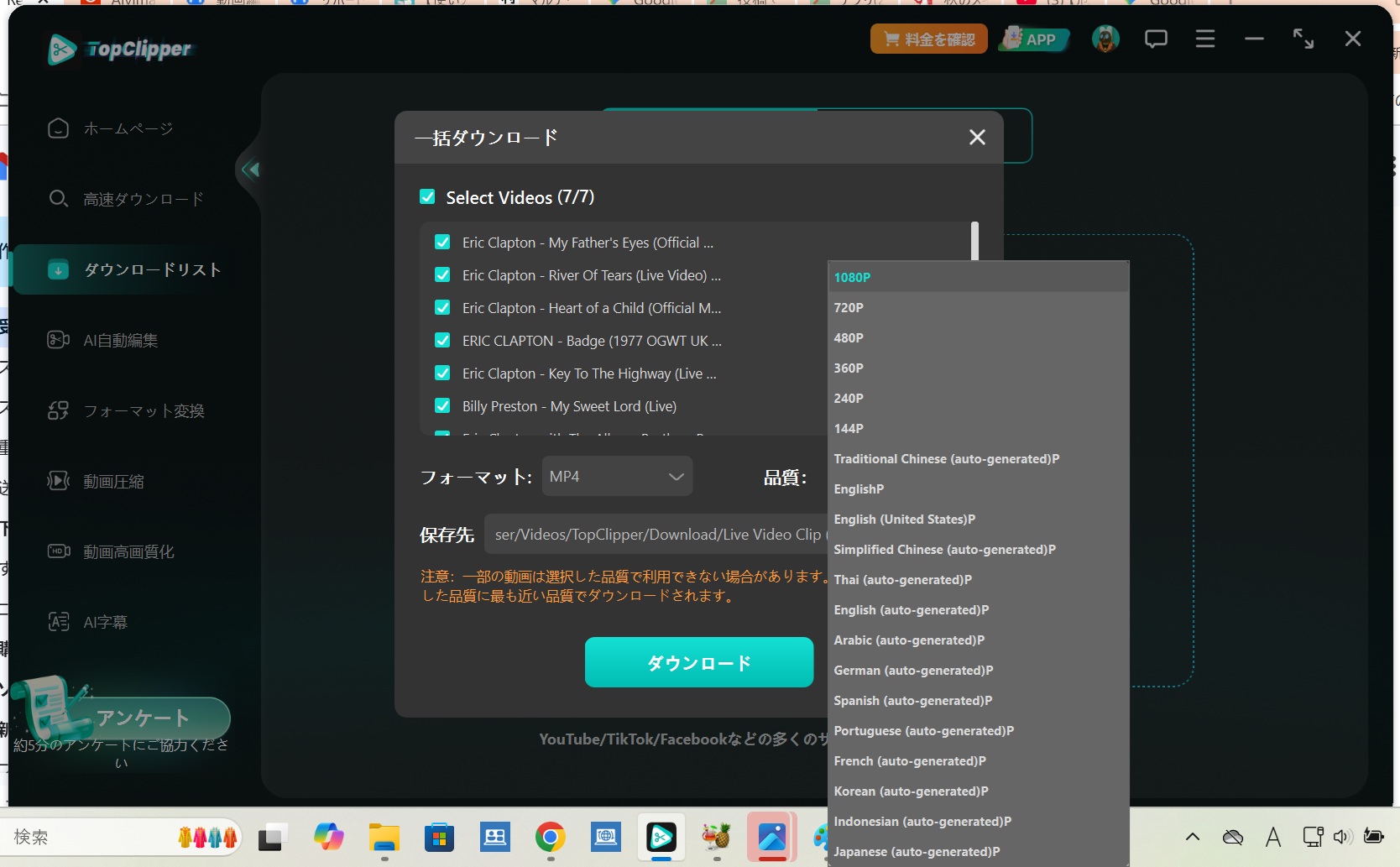Open the feedback chat bubble icon
1400x867 pixels.
1156,39
